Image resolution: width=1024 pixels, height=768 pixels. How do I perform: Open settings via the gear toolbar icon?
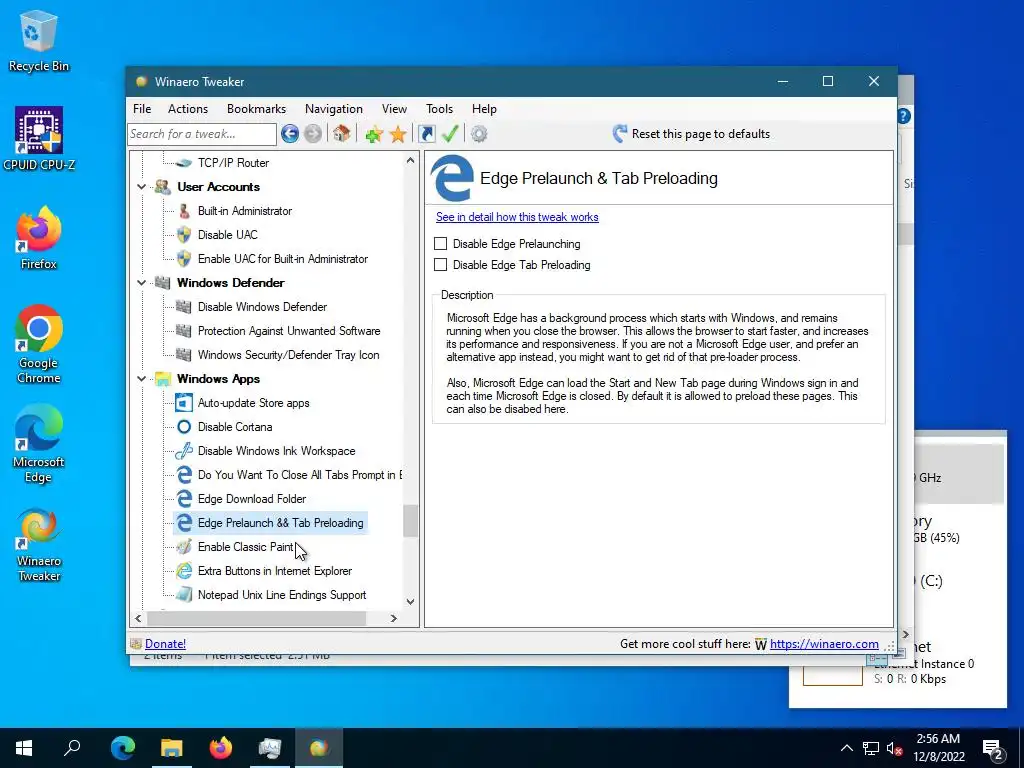pyautogui.click(x=479, y=134)
